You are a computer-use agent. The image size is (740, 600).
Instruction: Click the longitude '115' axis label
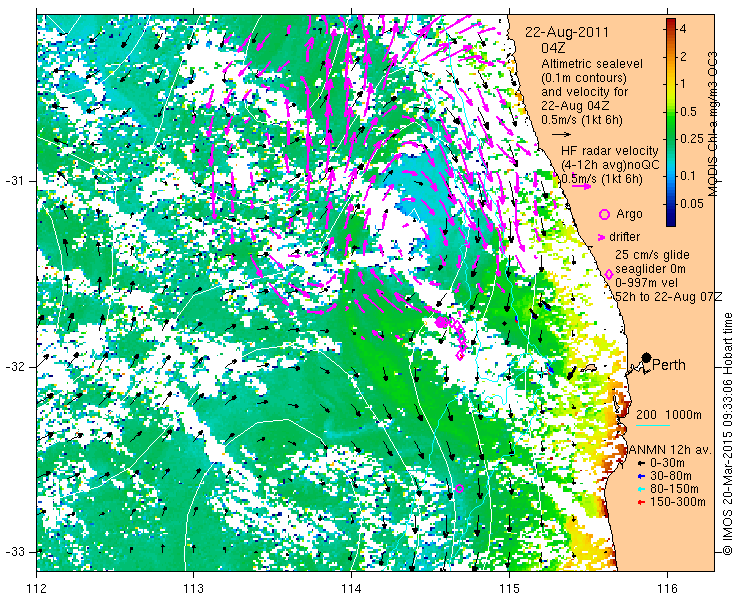tap(509, 588)
